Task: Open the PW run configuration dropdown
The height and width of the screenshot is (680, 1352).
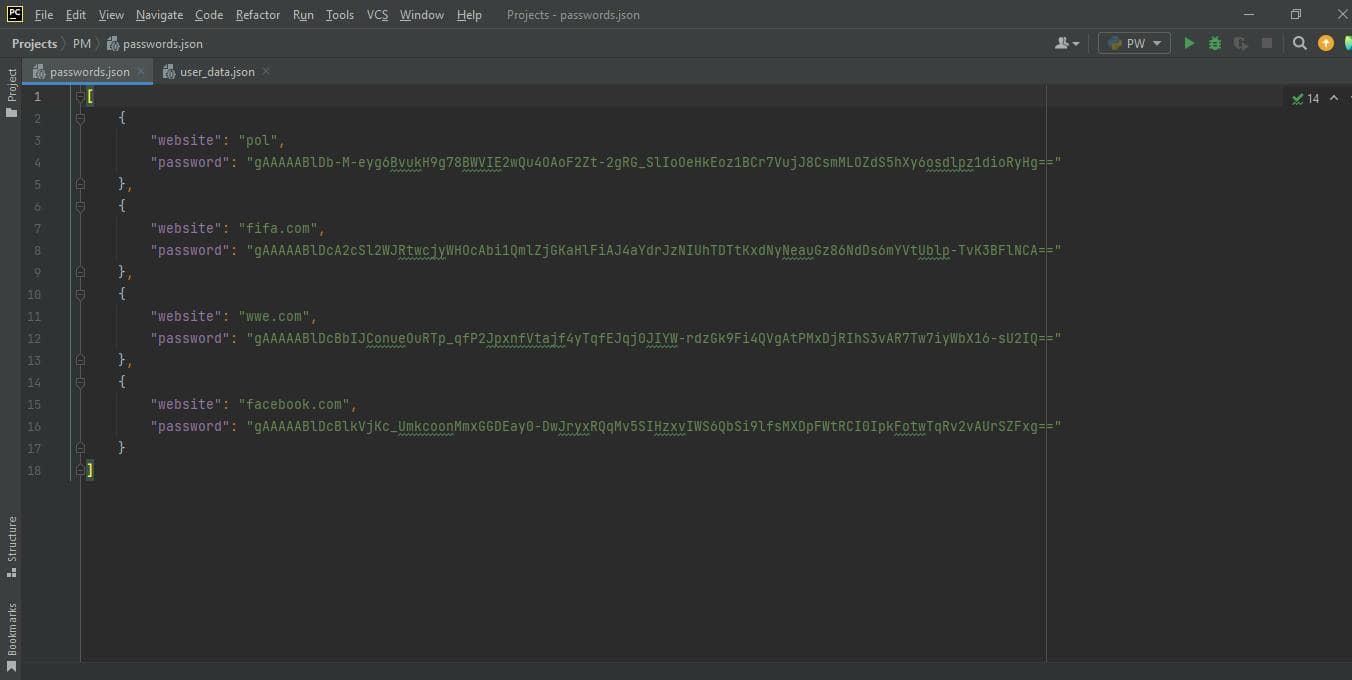Action: tap(1134, 43)
